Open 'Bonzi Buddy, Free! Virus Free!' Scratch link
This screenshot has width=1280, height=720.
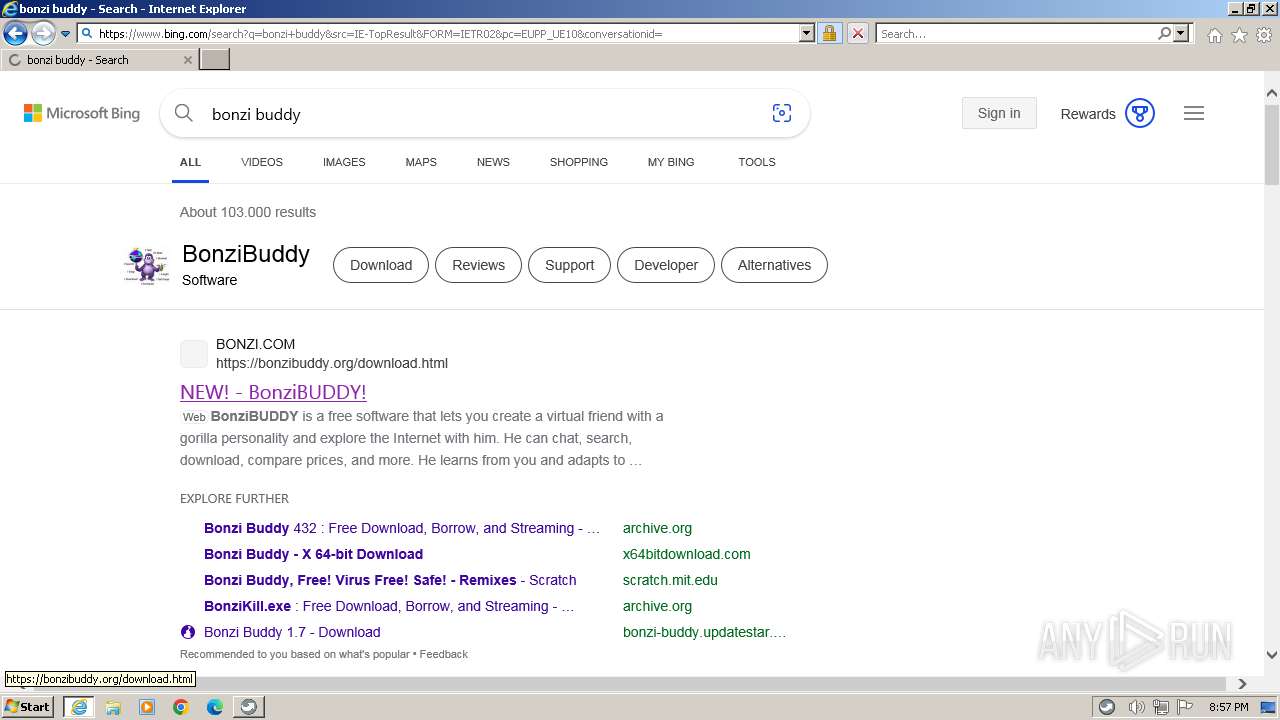tap(390, 580)
